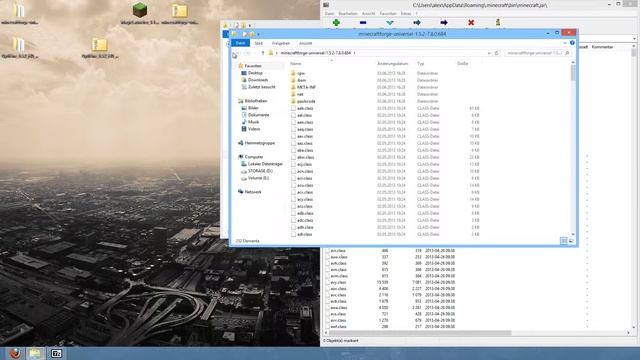Image resolution: width=640 pixels, height=360 pixels.
Task: Switch Explorer to details view icon in status bar
Action: click(x=564, y=241)
